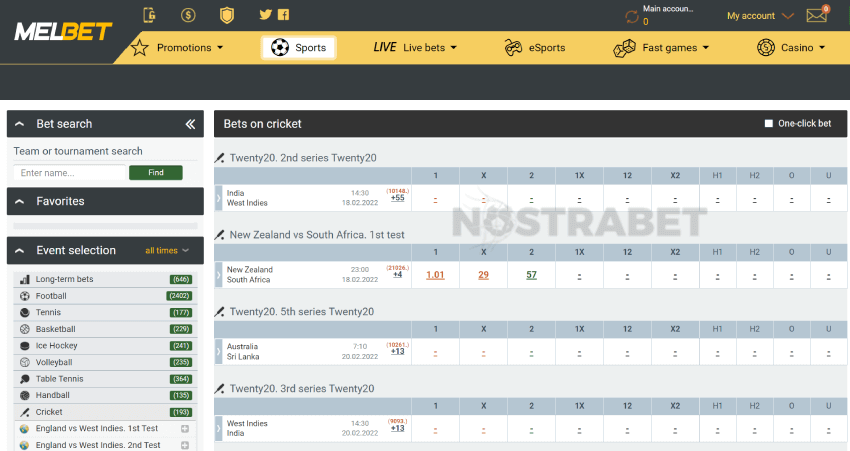Viewport: 850px width, 451px height.
Task: Expand the New Zealand vs South Africa row arrow
Action: coord(218,275)
